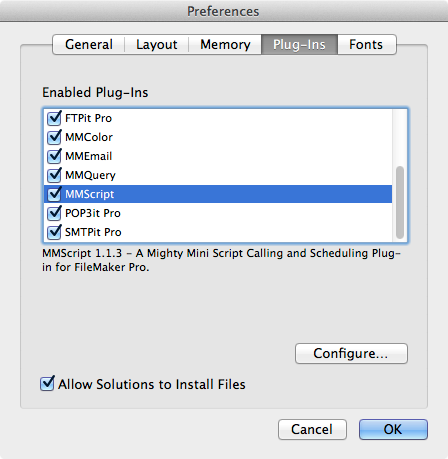
Task: Click the Cancel button
Action: coord(312,429)
